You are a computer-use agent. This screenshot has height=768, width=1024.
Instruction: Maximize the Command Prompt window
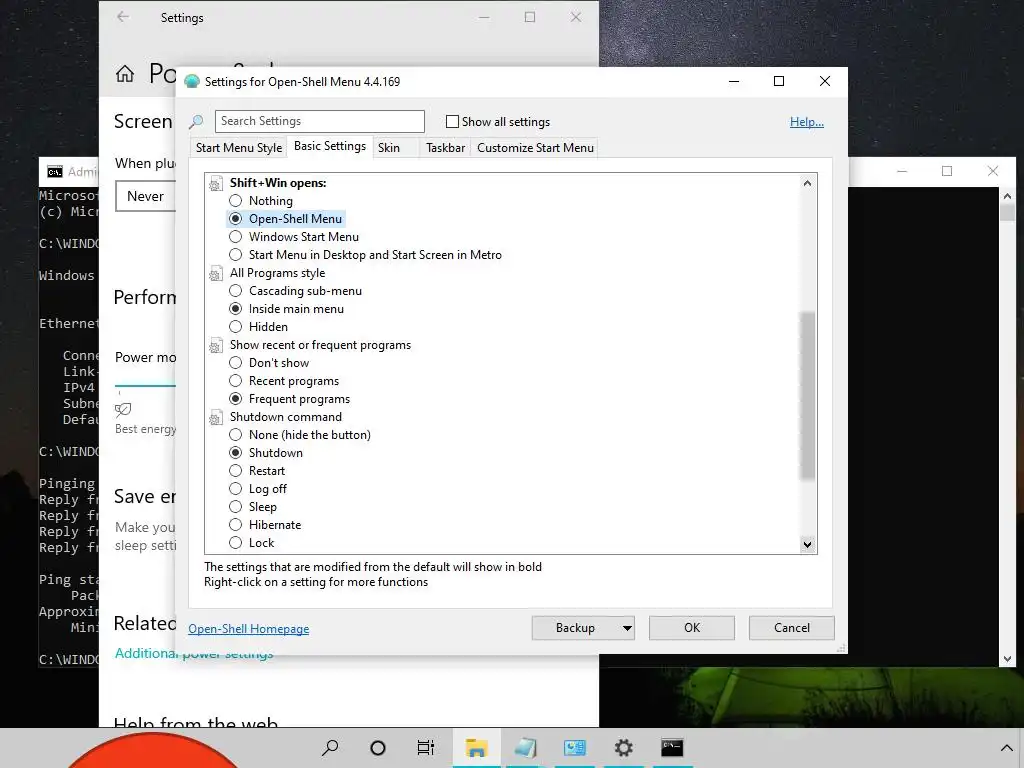947,171
